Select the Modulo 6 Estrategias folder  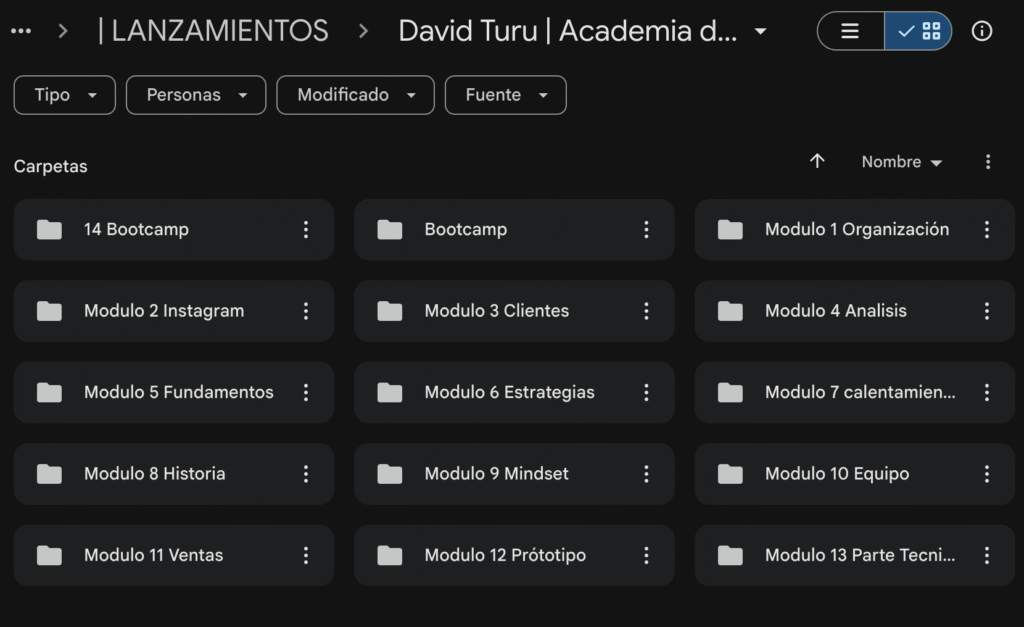(x=509, y=392)
